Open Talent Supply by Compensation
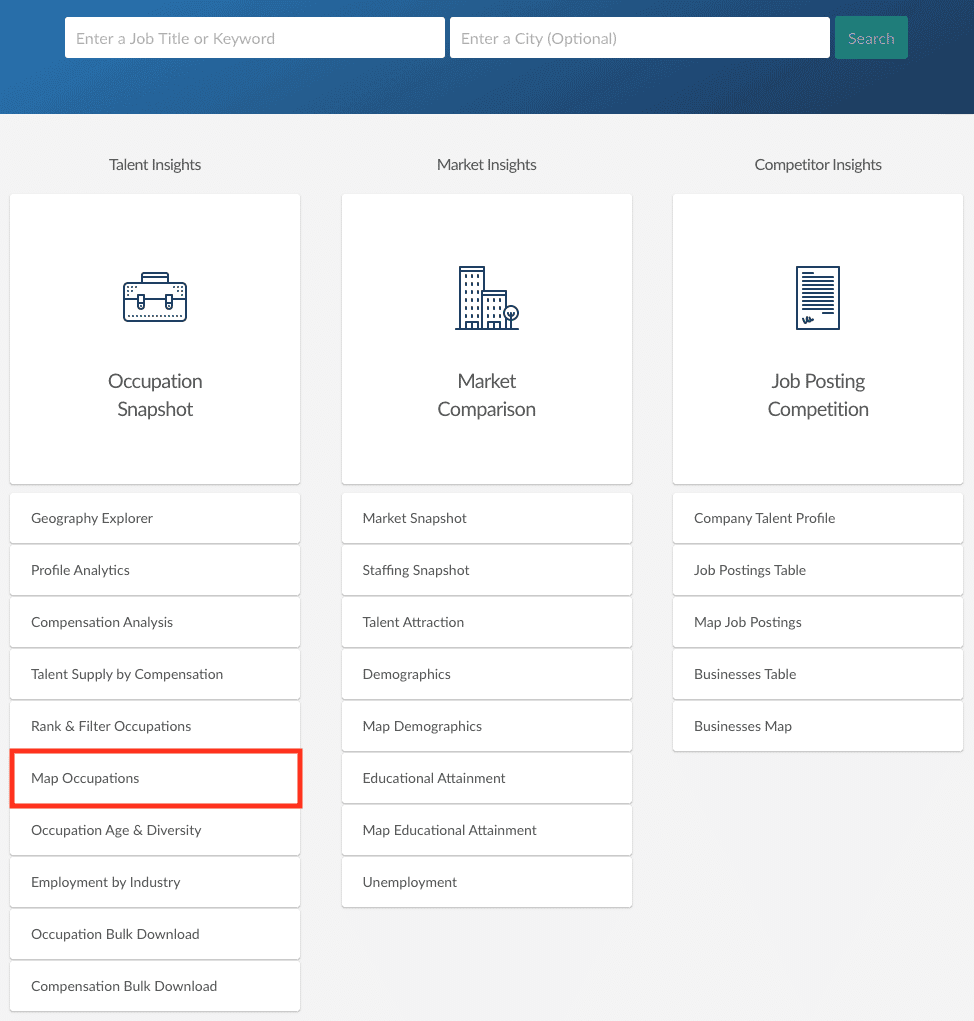Image resolution: width=974 pixels, height=1021 pixels. tap(155, 674)
